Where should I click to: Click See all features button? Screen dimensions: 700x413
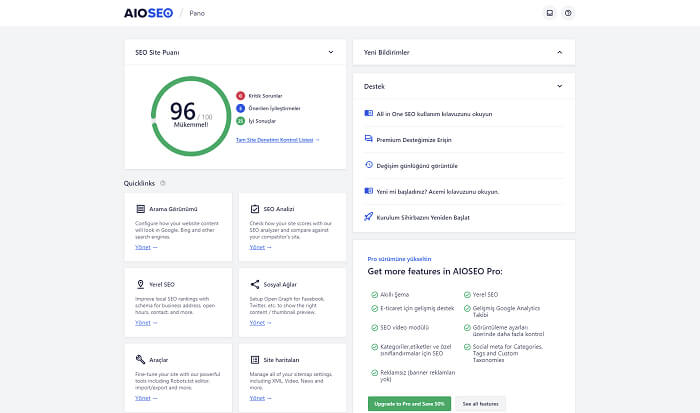480,404
